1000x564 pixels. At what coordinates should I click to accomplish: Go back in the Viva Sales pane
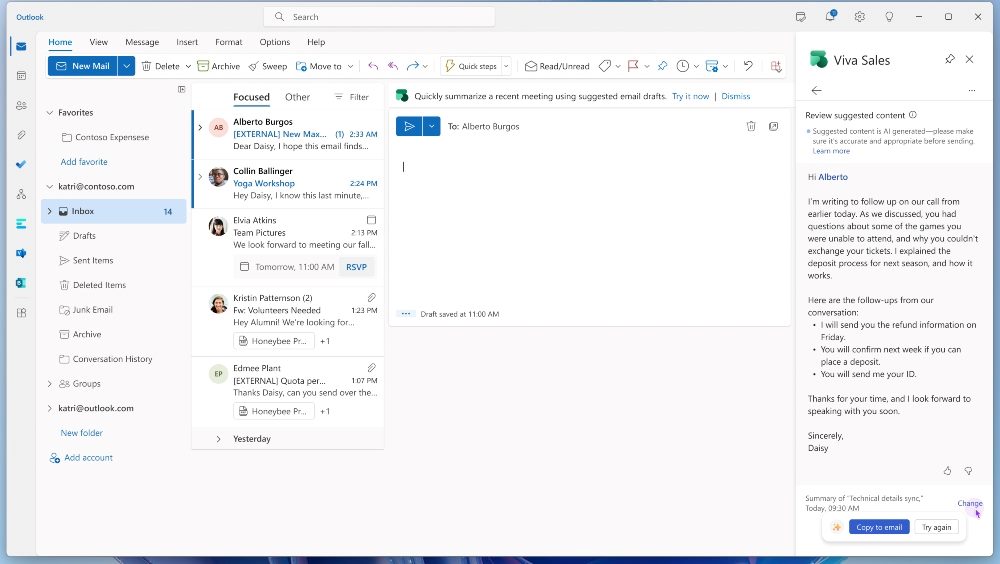[x=816, y=91]
